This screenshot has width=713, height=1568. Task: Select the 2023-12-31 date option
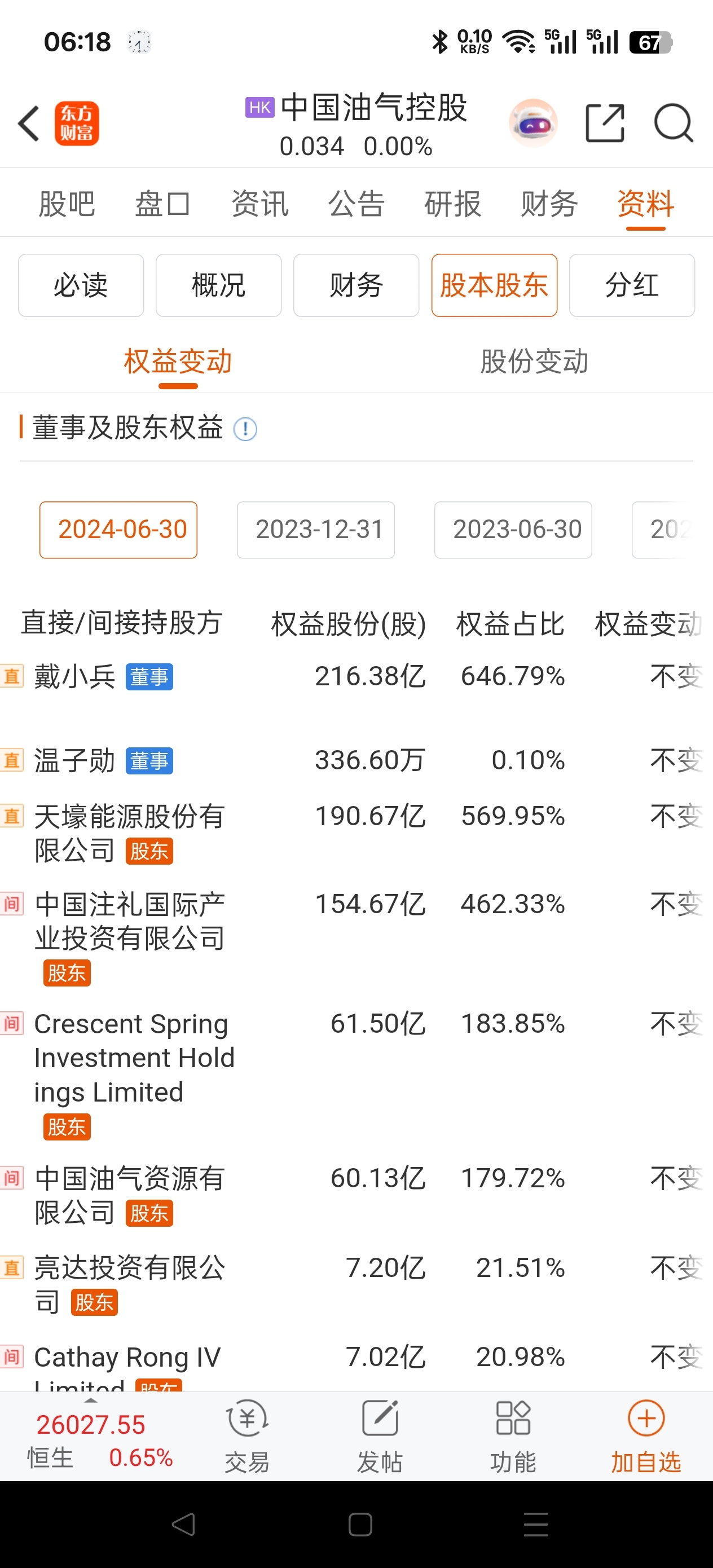coord(316,530)
